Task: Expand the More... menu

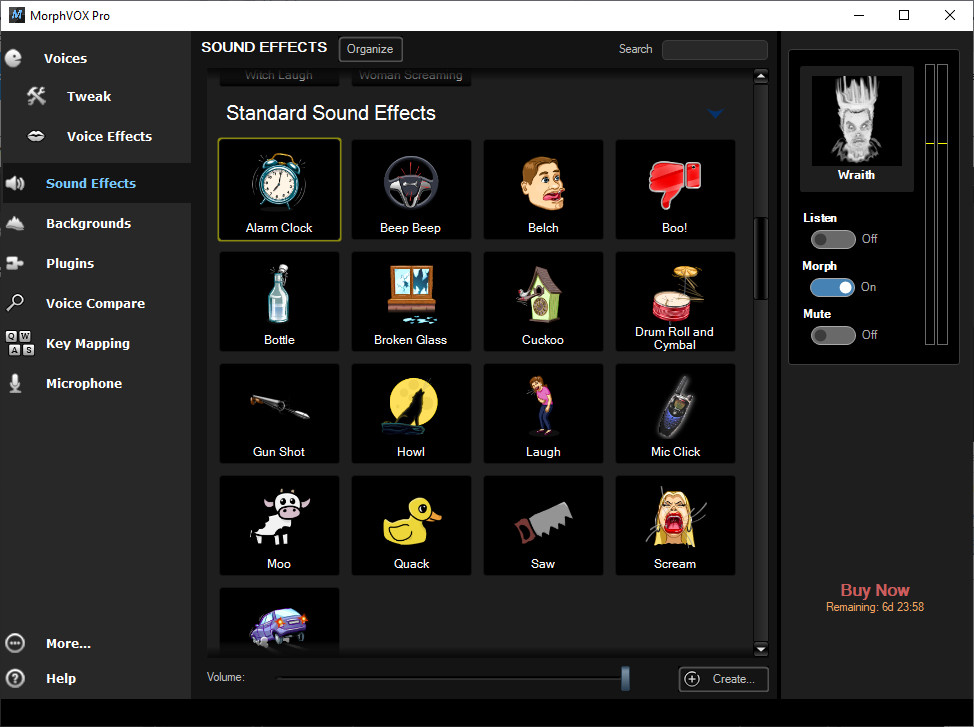Action: [x=68, y=643]
